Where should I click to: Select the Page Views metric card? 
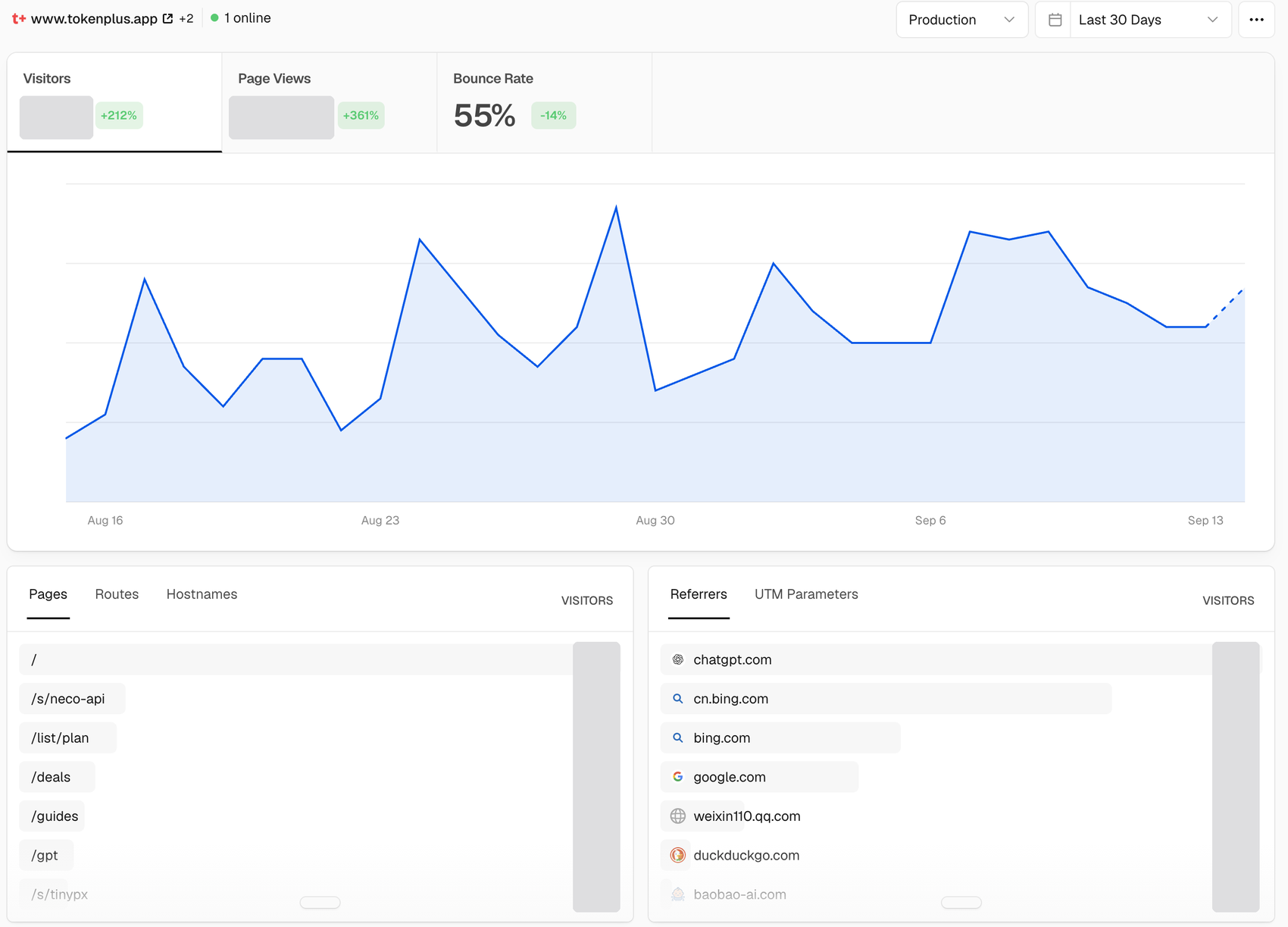[x=330, y=103]
